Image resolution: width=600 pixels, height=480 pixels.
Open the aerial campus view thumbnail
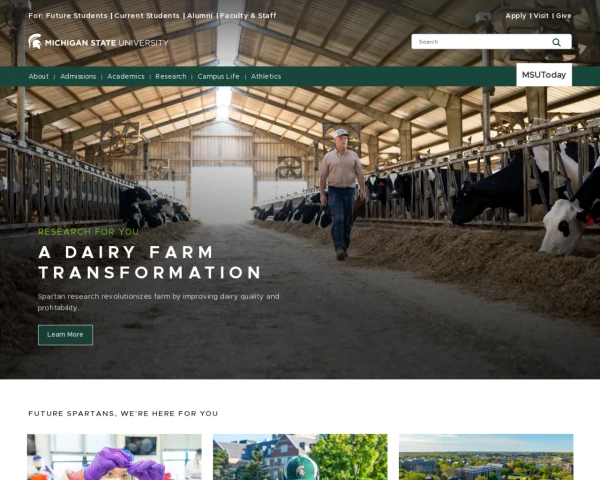tap(486, 457)
